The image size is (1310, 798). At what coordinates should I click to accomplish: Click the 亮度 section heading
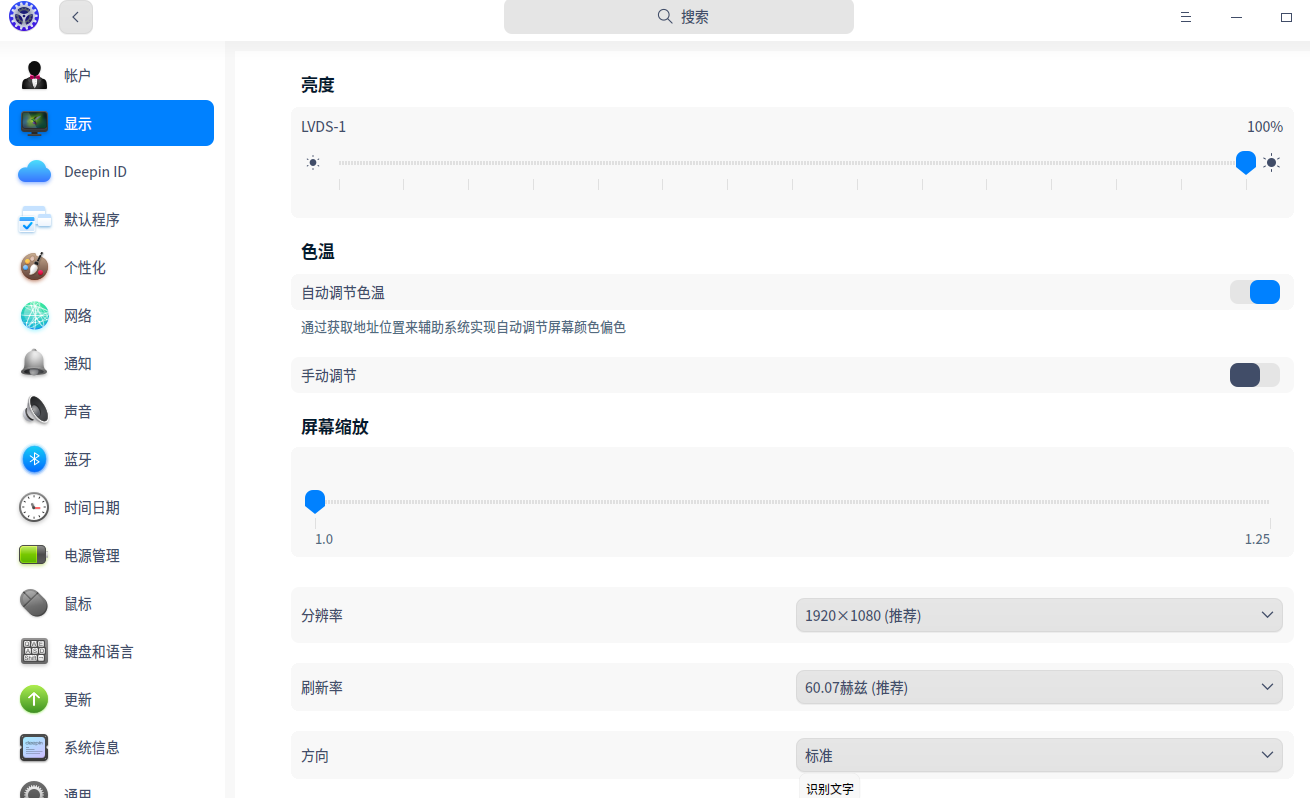pos(318,85)
